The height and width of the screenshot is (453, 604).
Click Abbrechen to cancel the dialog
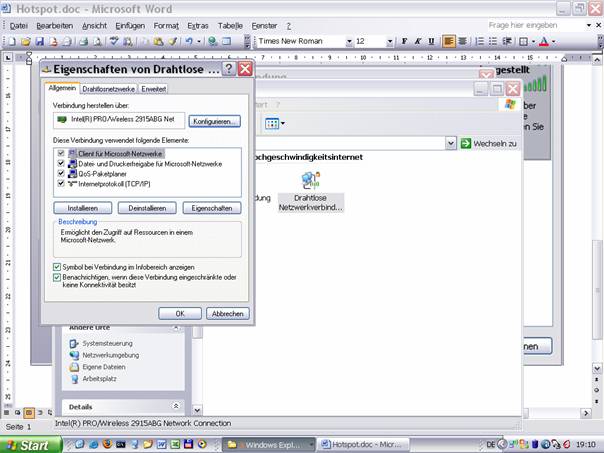tap(228, 314)
